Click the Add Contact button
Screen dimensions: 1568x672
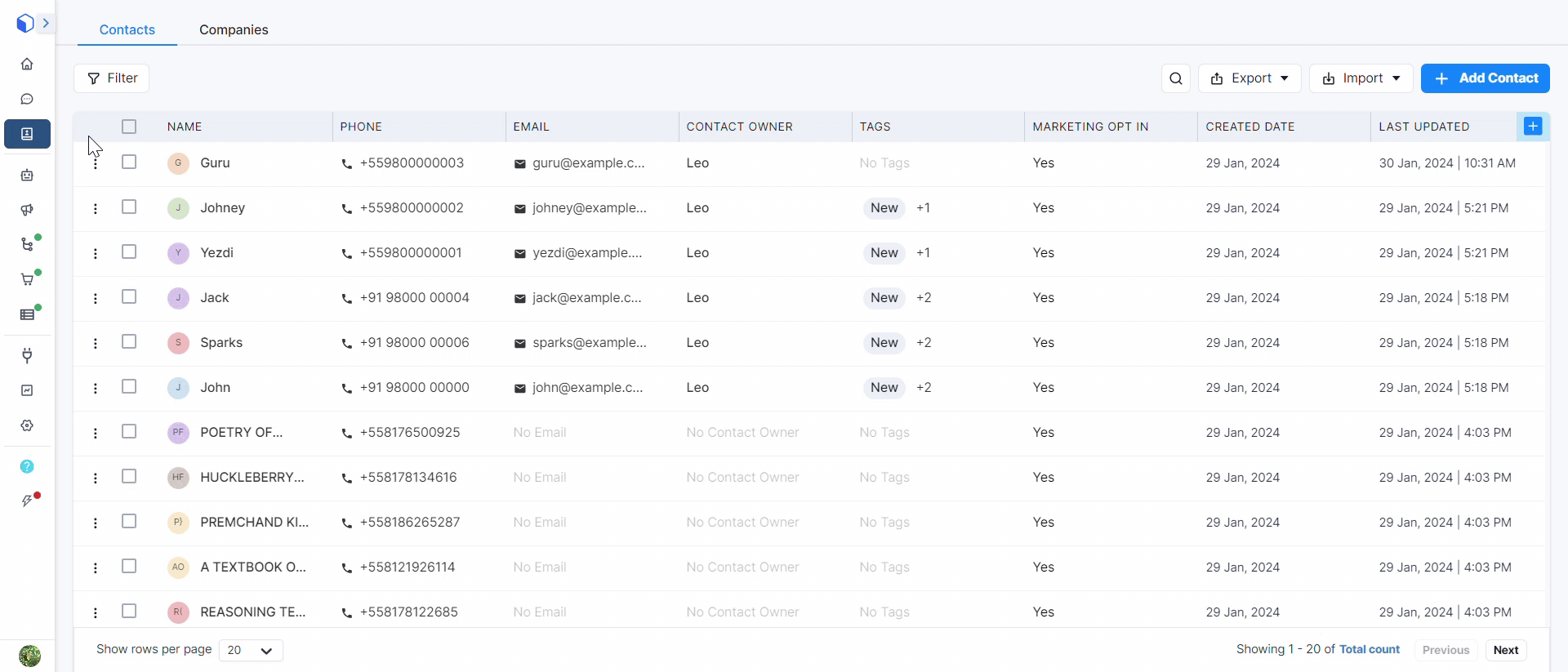click(x=1485, y=78)
